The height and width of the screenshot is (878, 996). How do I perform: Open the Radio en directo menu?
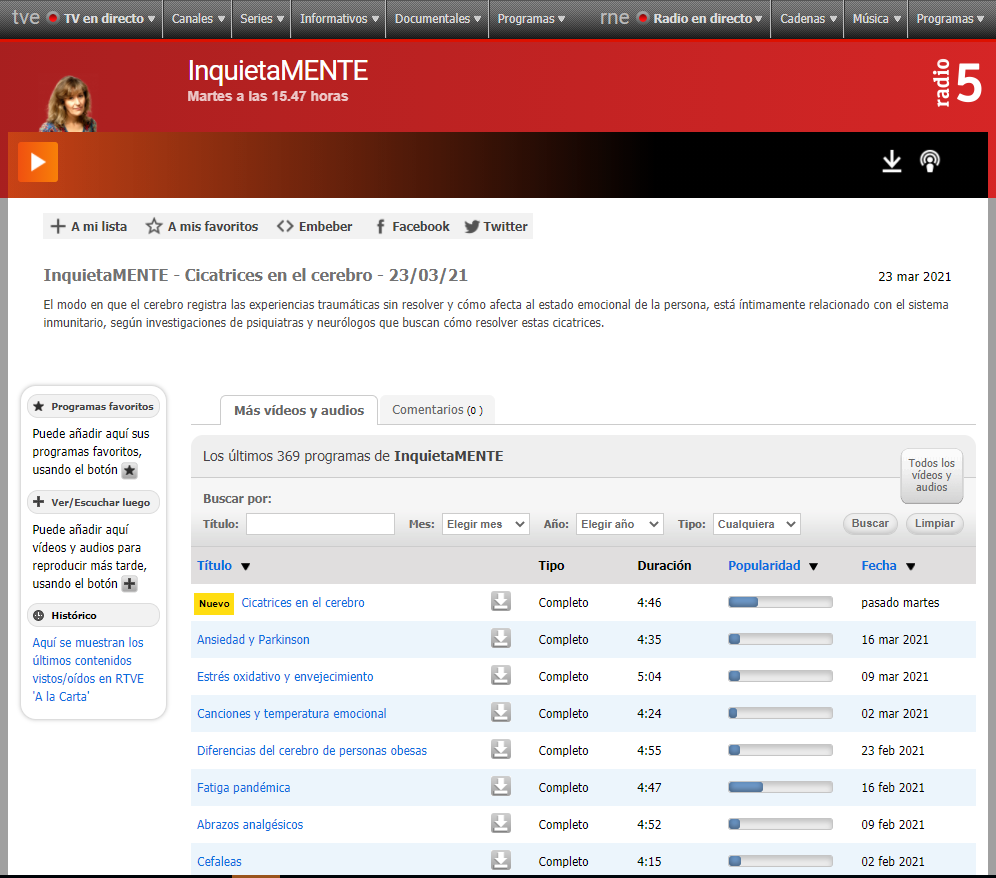[700, 18]
